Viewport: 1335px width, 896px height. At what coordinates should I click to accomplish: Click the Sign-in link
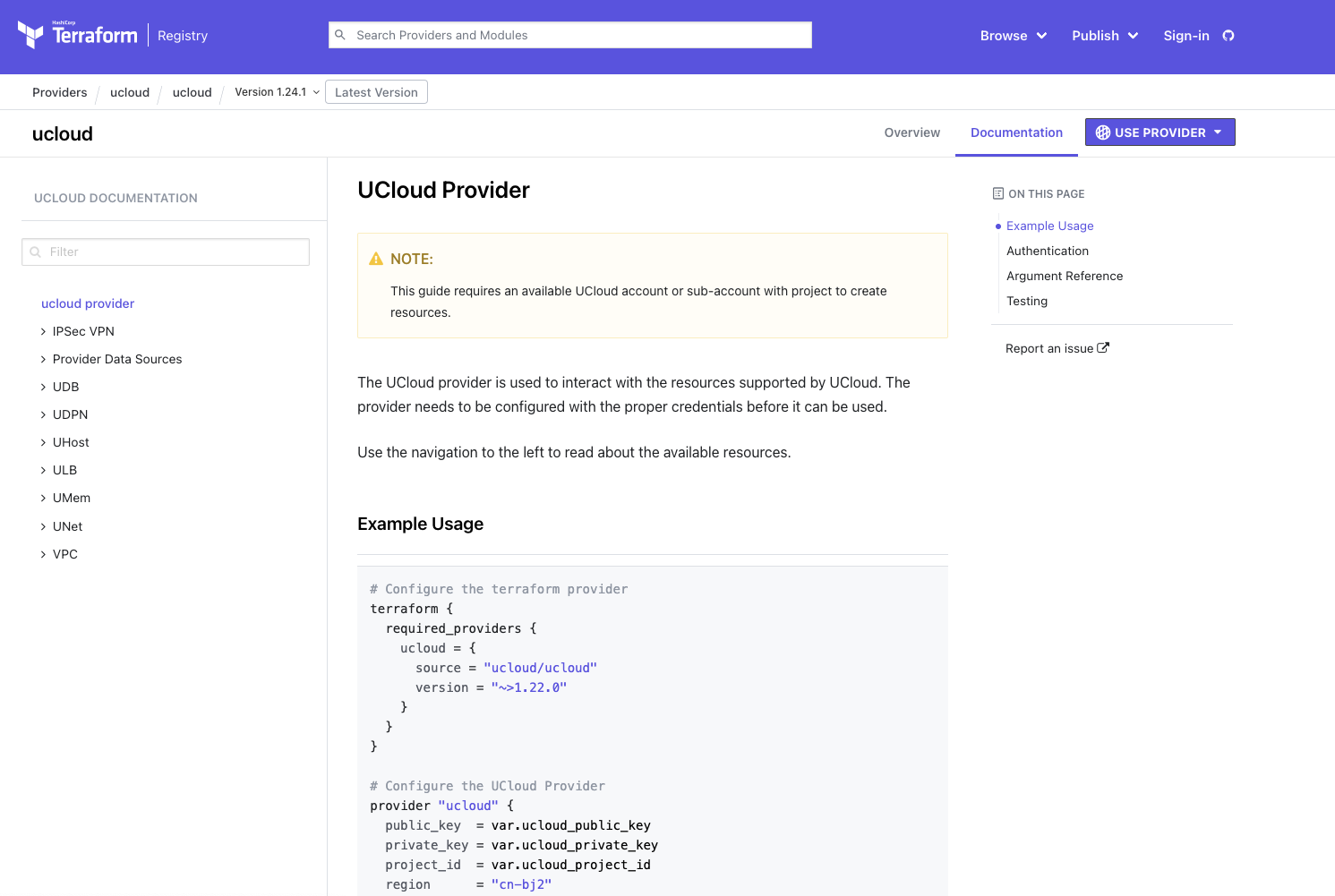click(x=1186, y=36)
